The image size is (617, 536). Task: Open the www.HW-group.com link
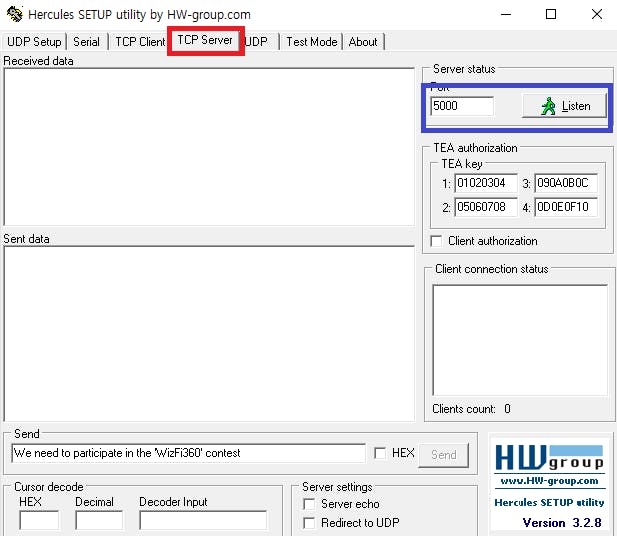point(549,481)
